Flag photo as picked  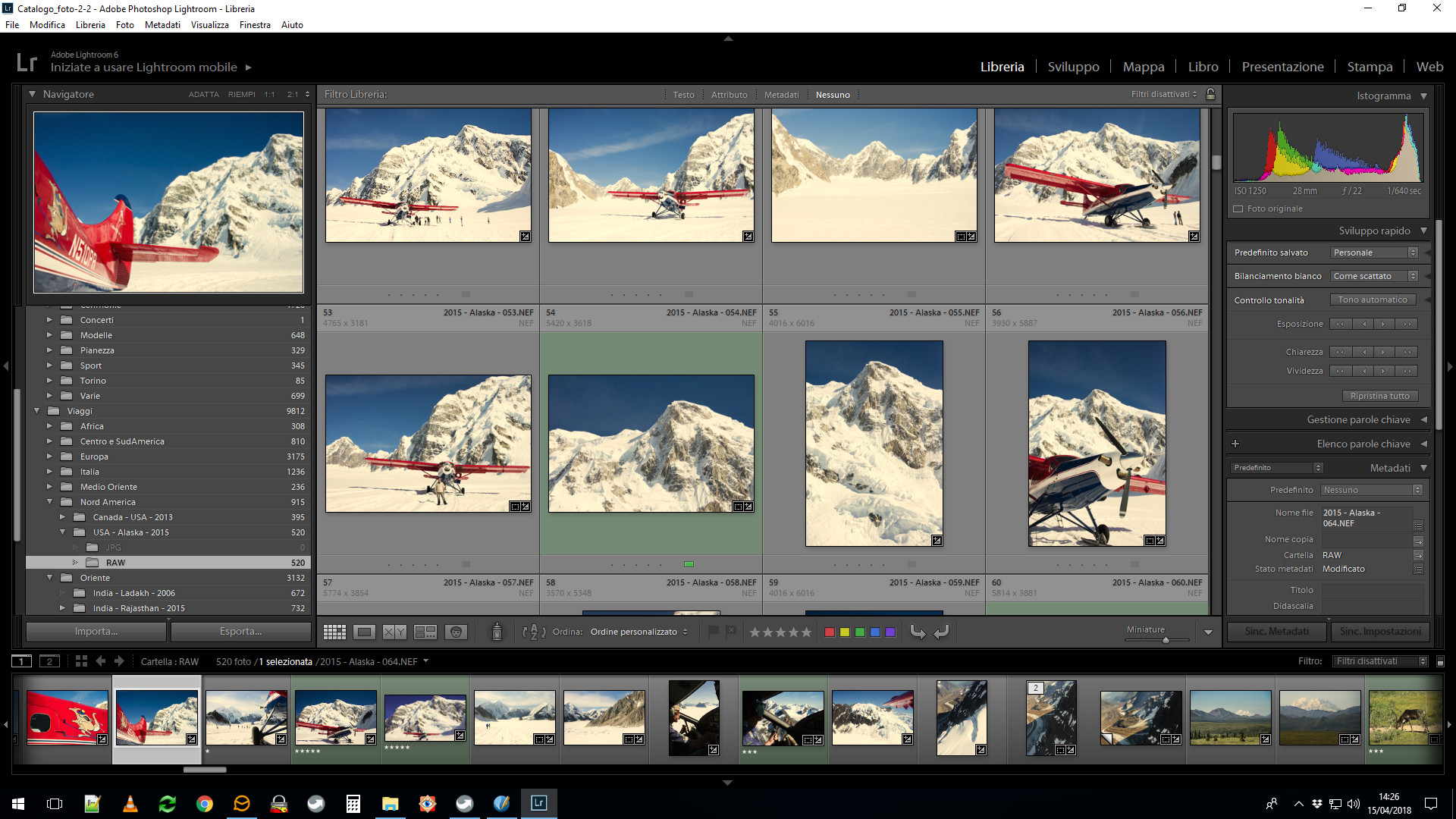(713, 632)
